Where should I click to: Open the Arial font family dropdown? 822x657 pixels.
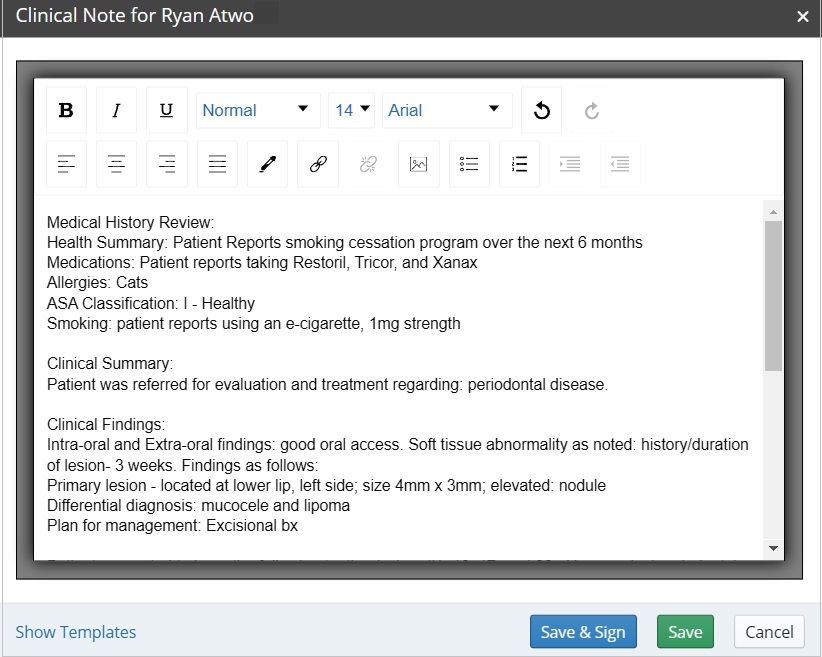[x=447, y=109]
